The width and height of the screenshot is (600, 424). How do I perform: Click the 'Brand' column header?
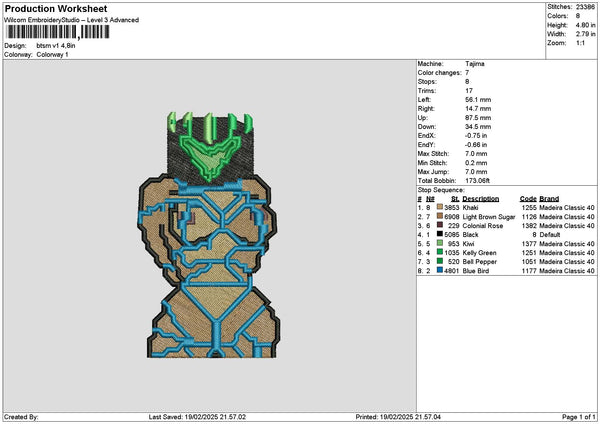click(x=549, y=199)
